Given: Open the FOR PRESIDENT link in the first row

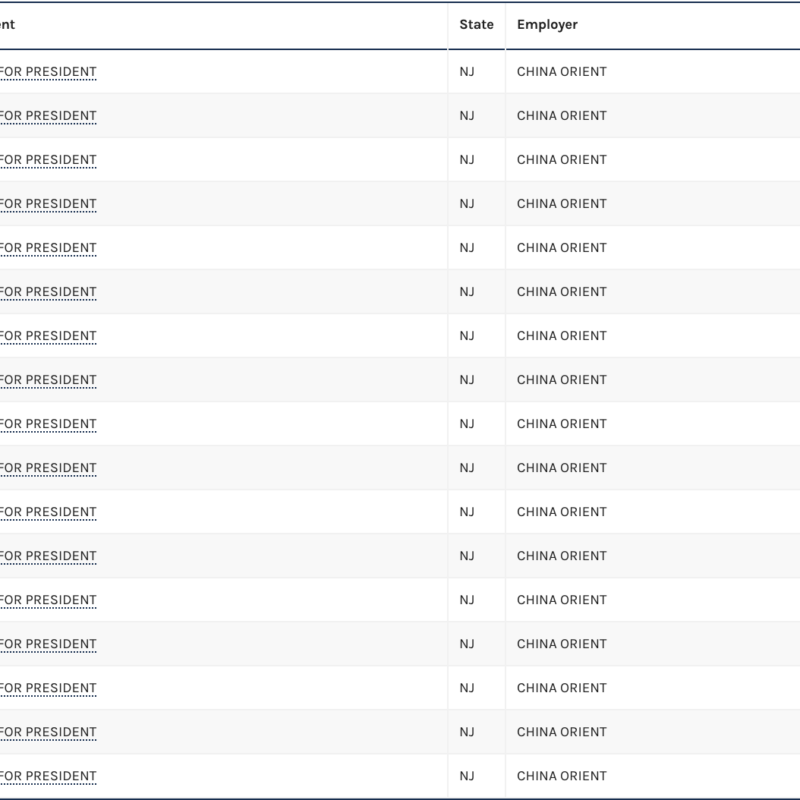Looking at the screenshot, I should pyautogui.click(x=48, y=72).
